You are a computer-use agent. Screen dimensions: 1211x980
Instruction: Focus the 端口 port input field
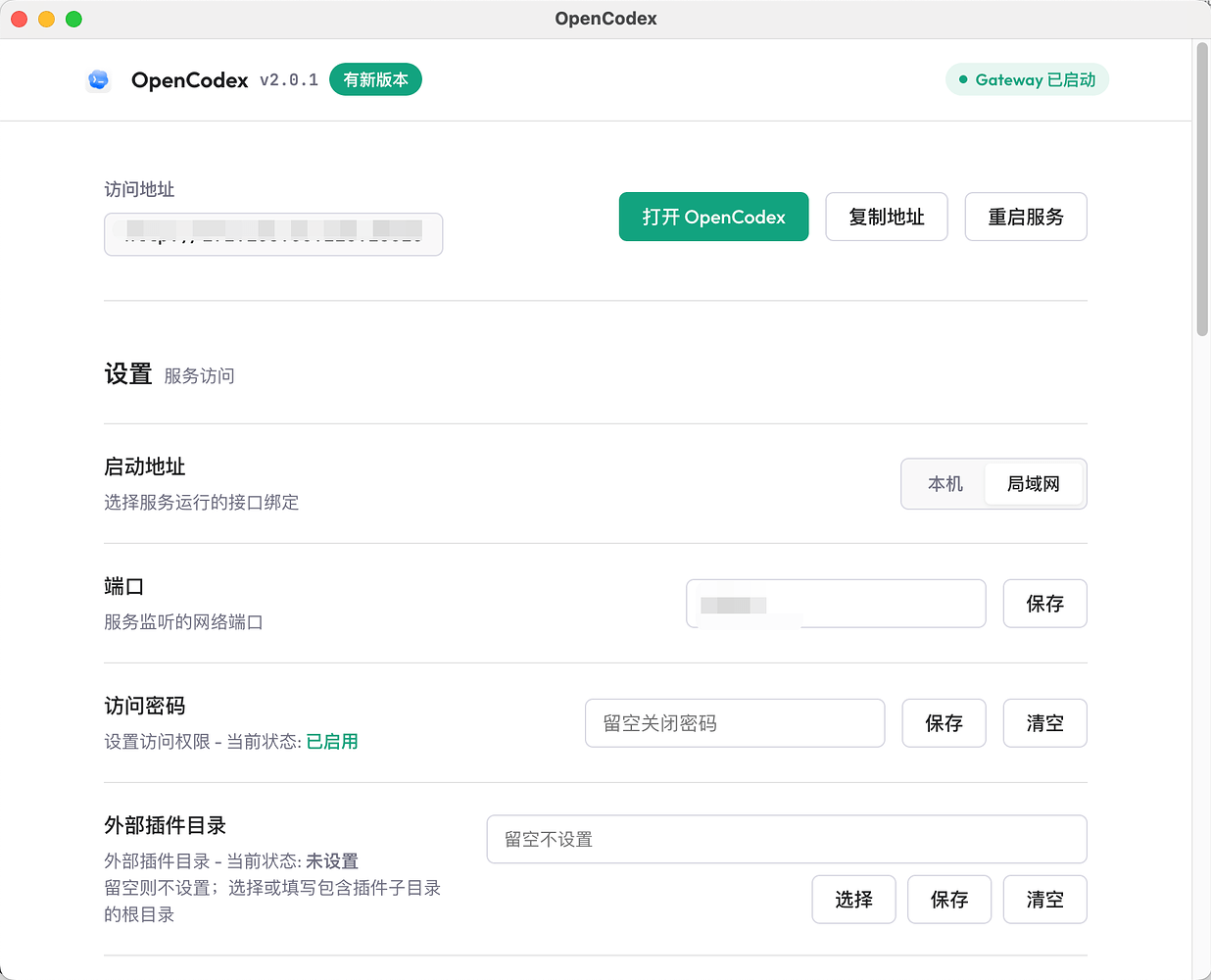tap(836, 604)
